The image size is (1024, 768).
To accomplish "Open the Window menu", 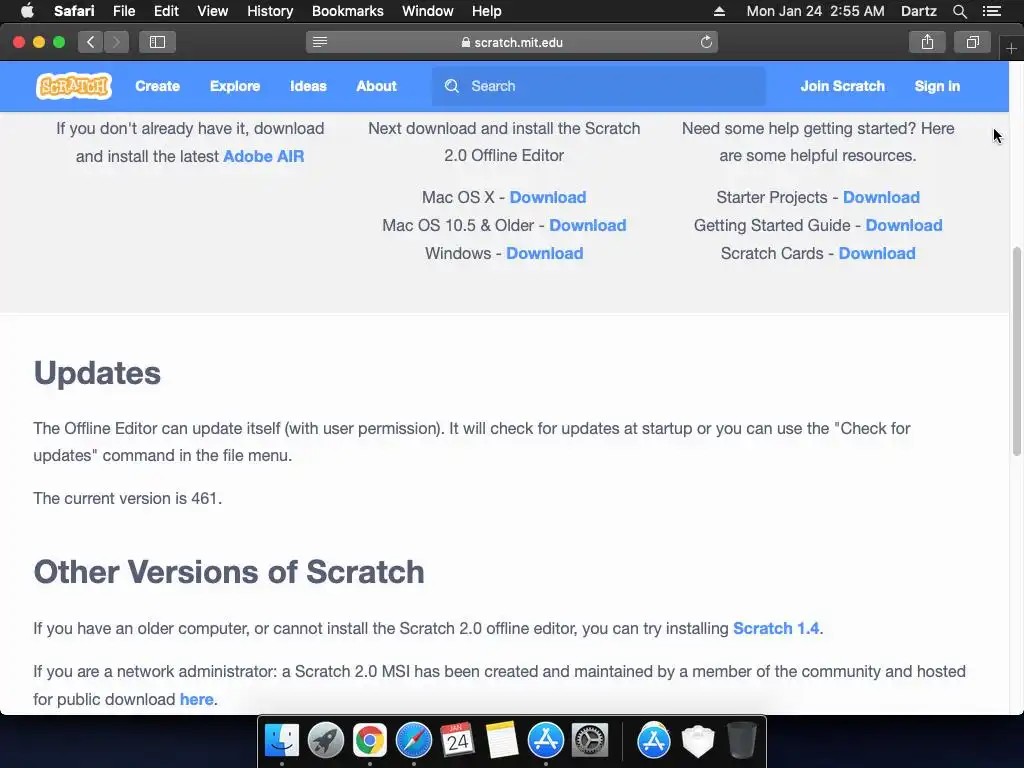I will click(428, 11).
